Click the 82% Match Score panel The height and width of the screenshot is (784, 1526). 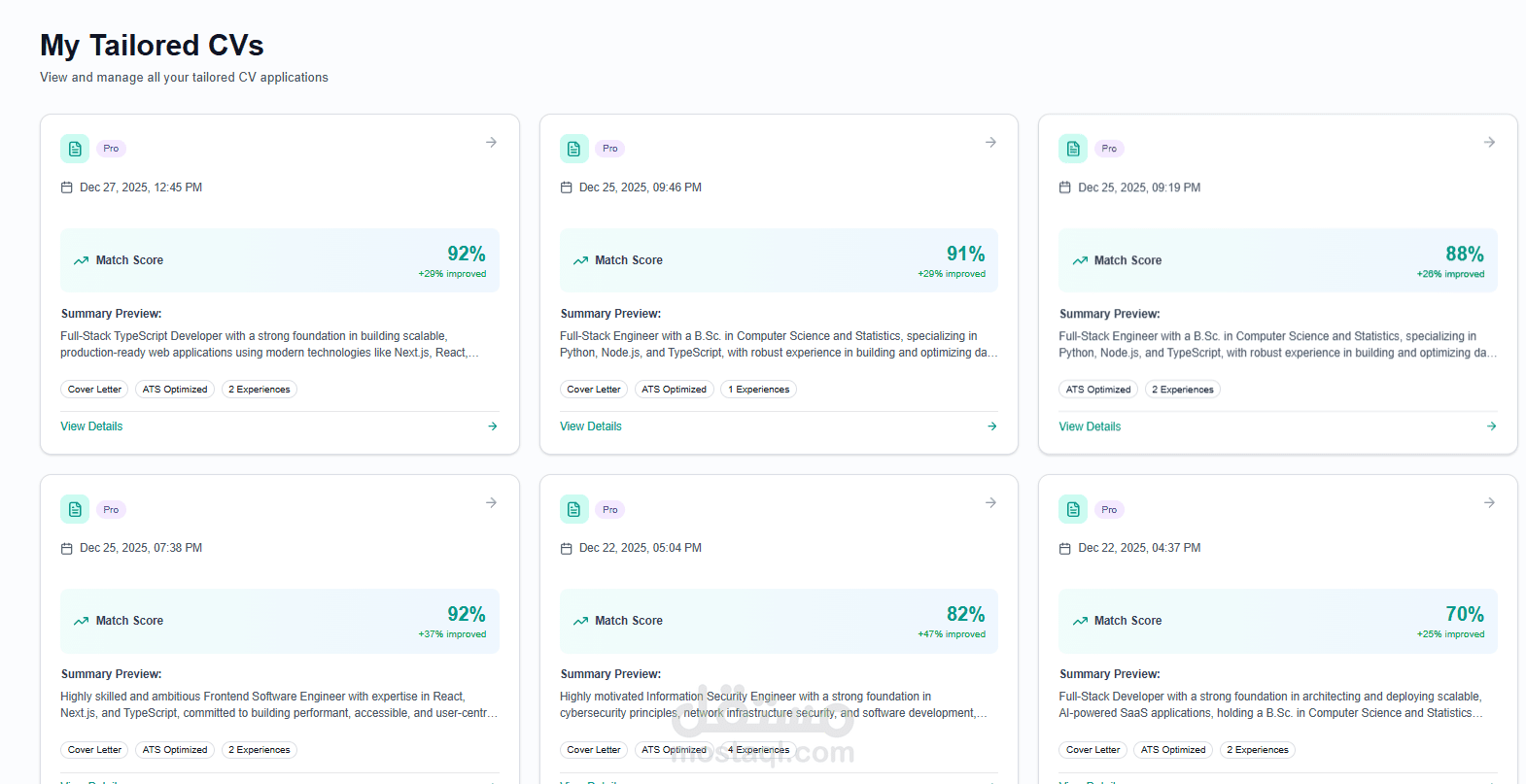click(779, 621)
